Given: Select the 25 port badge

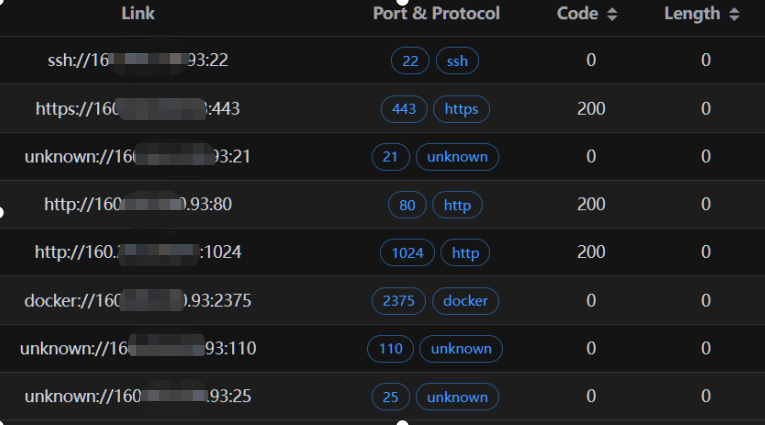Looking at the screenshot, I should tap(390, 397).
